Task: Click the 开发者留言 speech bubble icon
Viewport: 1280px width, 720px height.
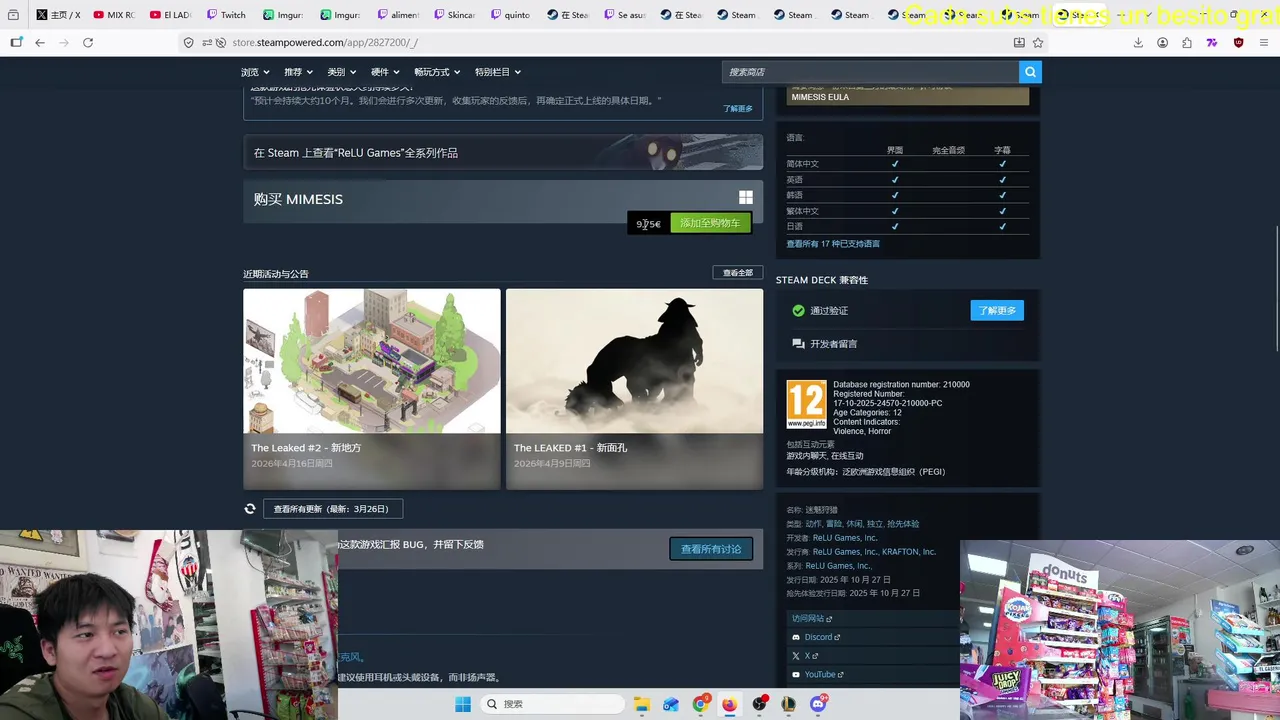Action: (x=798, y=344)
